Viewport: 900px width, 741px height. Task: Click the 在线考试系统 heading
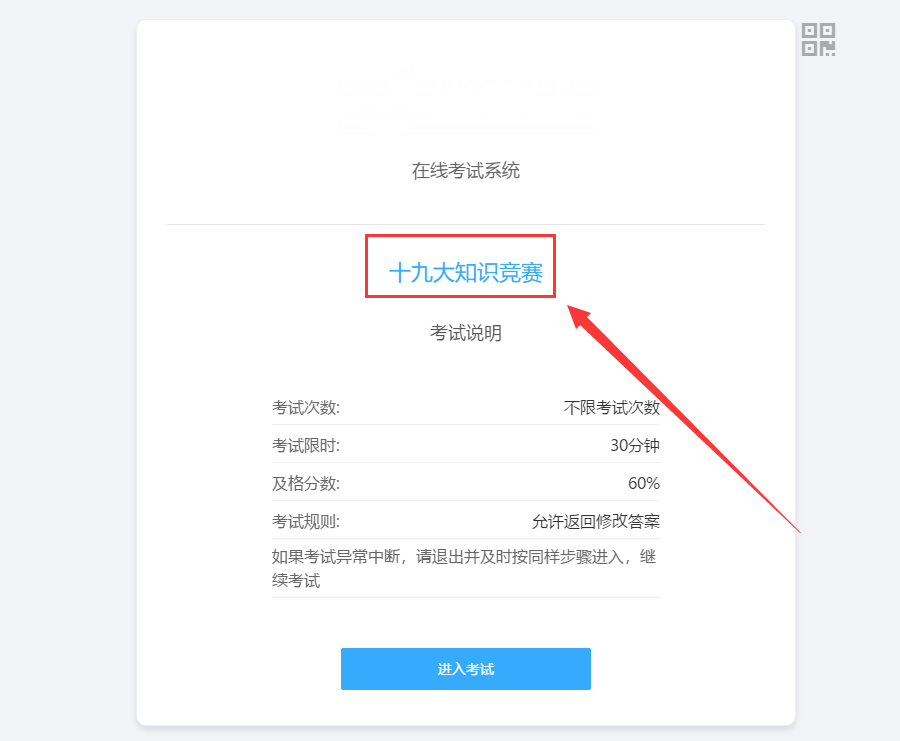[465, 170]
